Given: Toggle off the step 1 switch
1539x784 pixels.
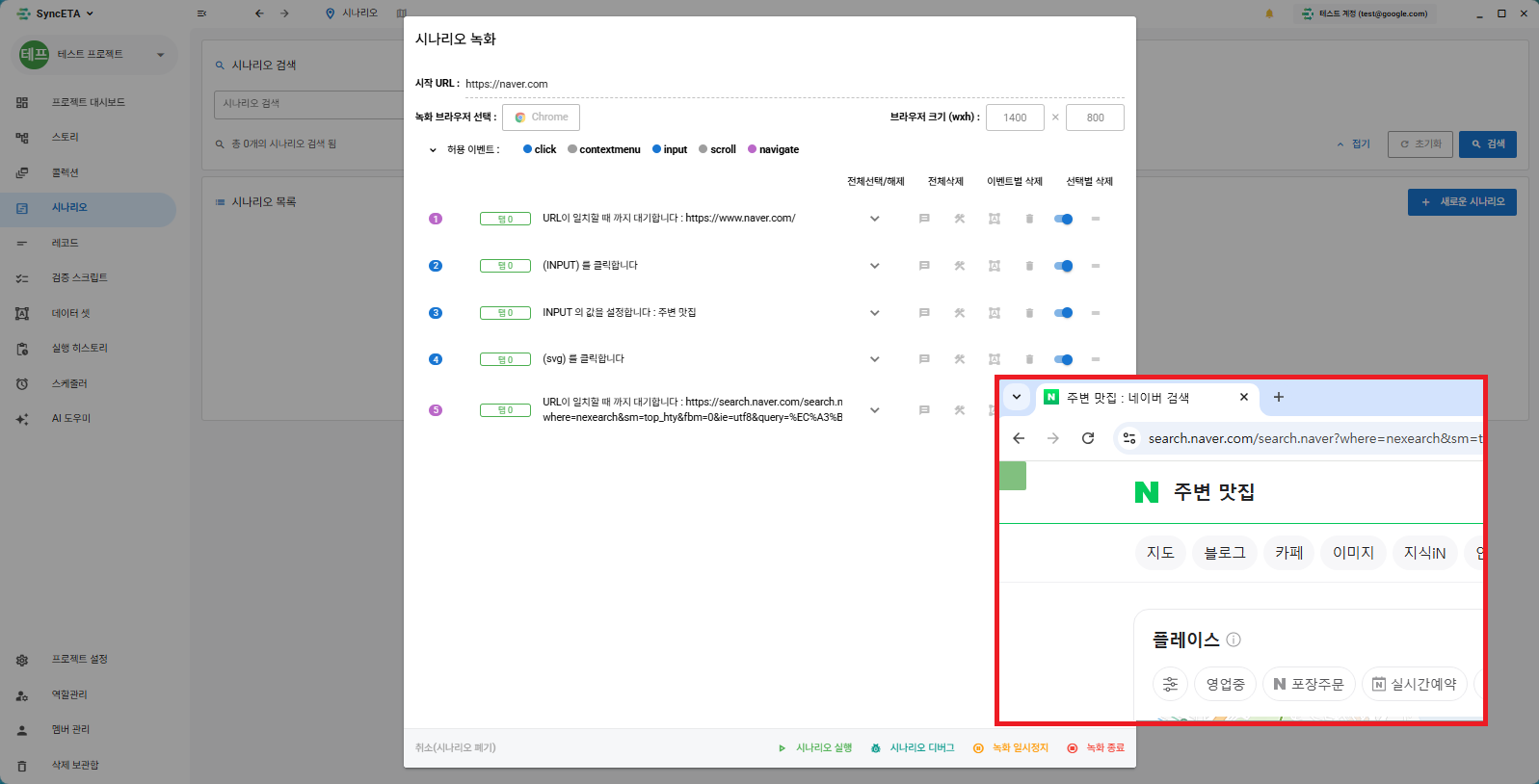Looking at the screenshot, I should click(x=1063, y=219).
